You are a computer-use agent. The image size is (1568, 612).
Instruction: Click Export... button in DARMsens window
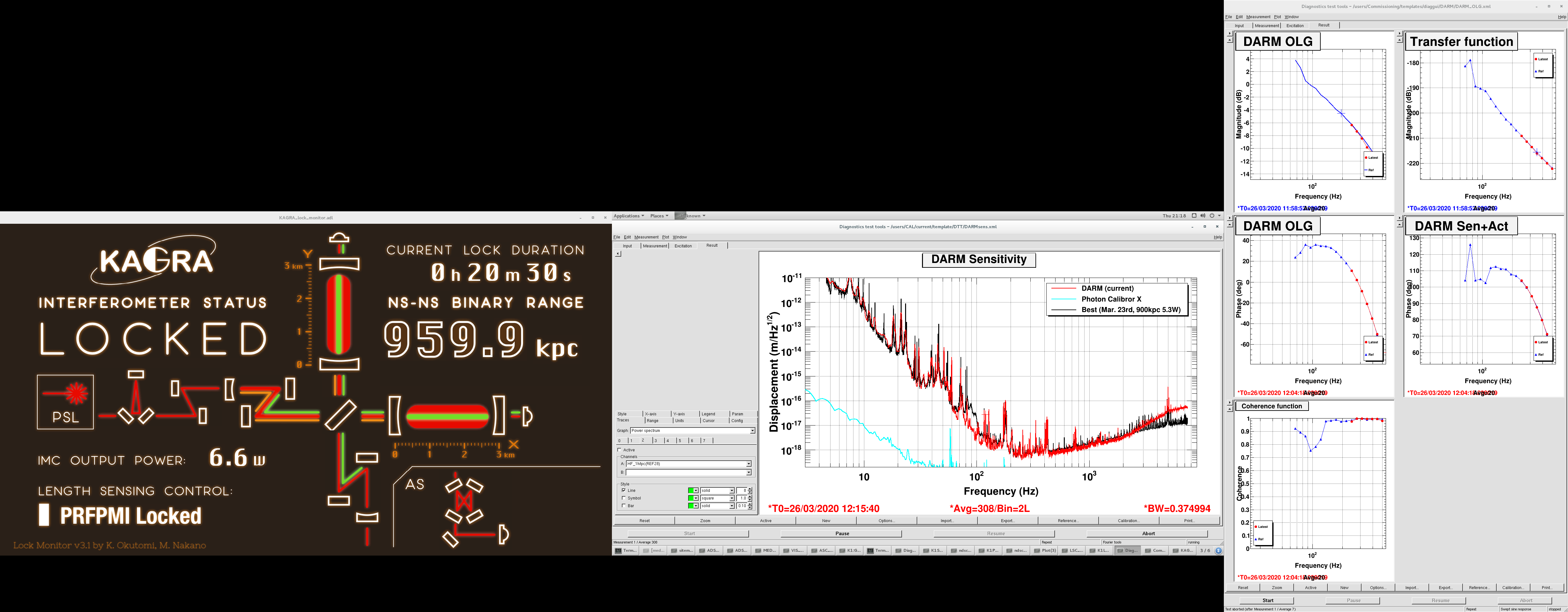coord(1008,521)
